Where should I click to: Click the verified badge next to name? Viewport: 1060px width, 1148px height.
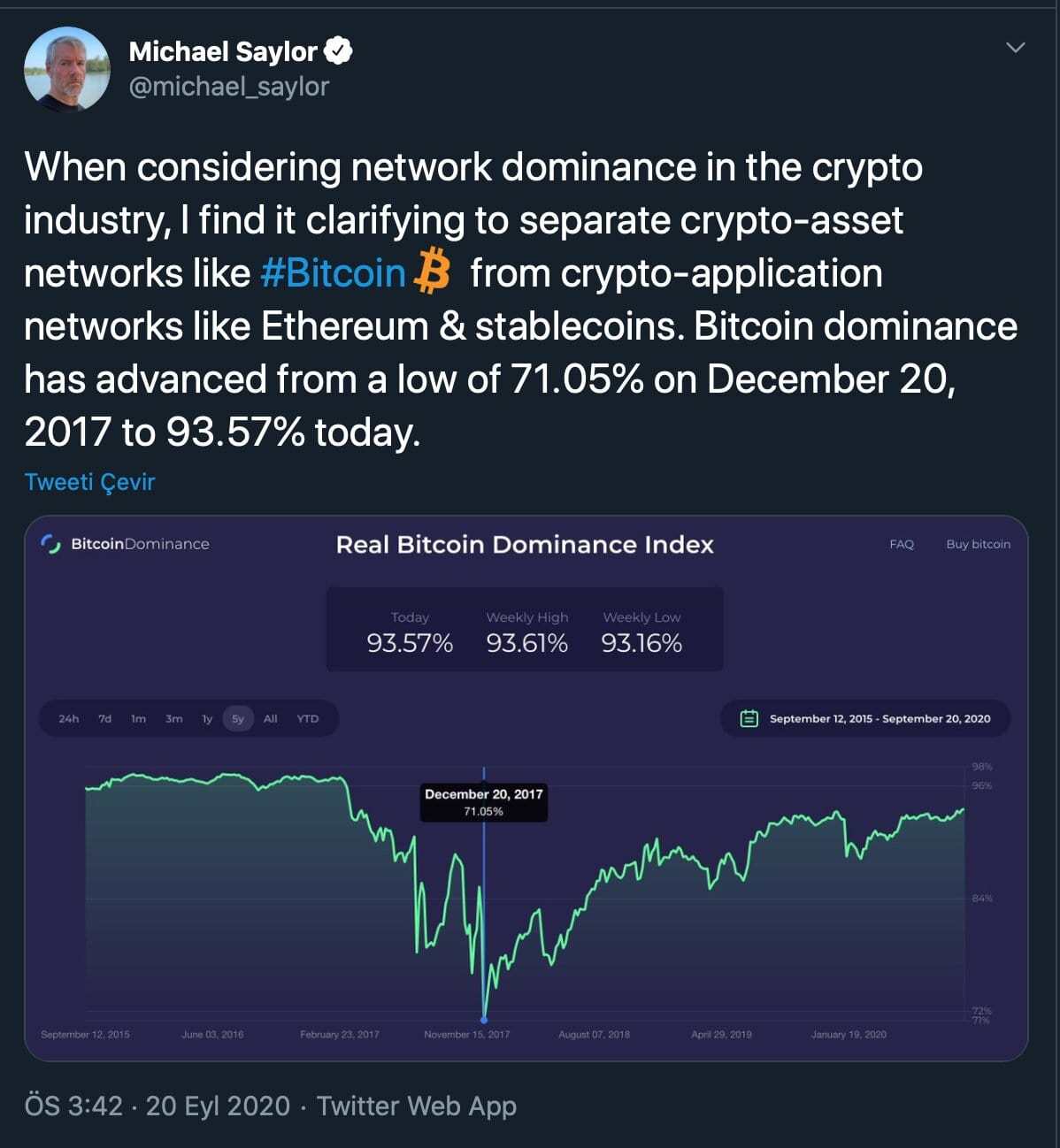(x=338, y=51)
